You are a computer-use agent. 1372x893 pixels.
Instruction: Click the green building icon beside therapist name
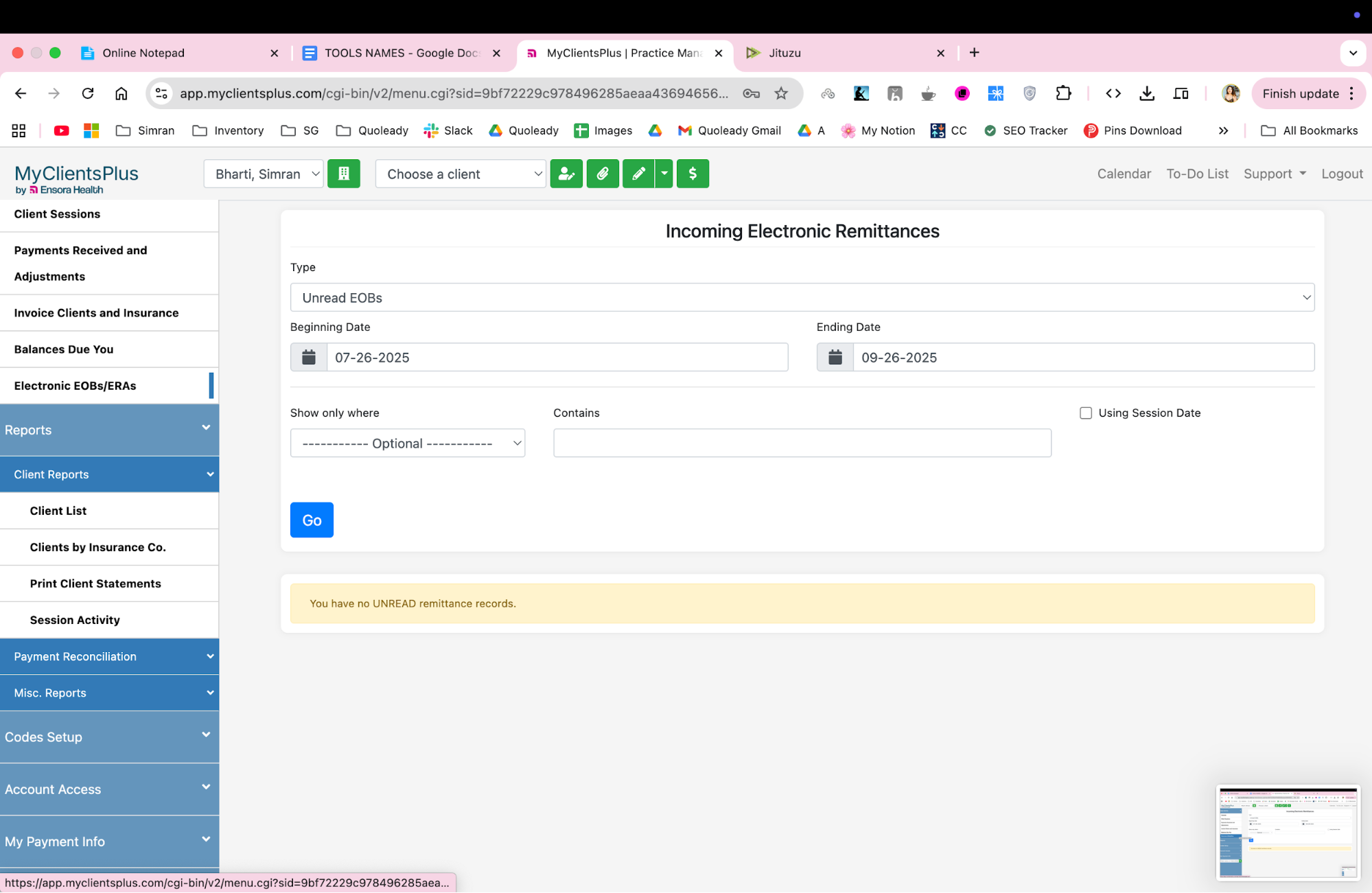point(344,174)
